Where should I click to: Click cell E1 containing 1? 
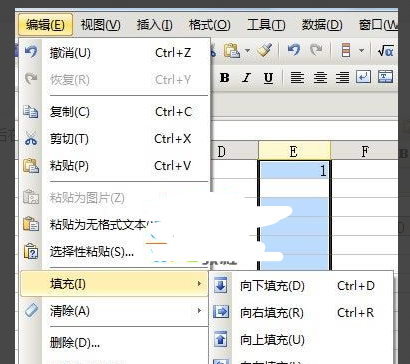point(294,170)
